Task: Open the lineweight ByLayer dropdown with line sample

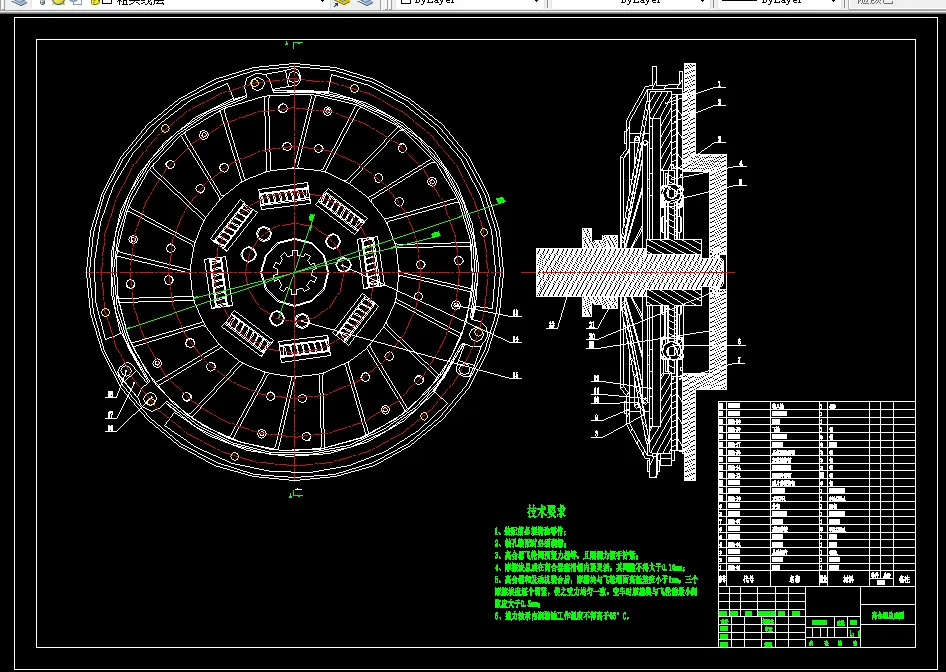Action: 778,2
